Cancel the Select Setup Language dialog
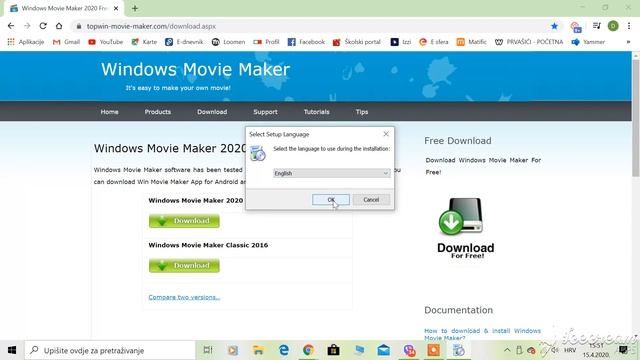Viewport: 640px width, 360px height. (371, 200)
